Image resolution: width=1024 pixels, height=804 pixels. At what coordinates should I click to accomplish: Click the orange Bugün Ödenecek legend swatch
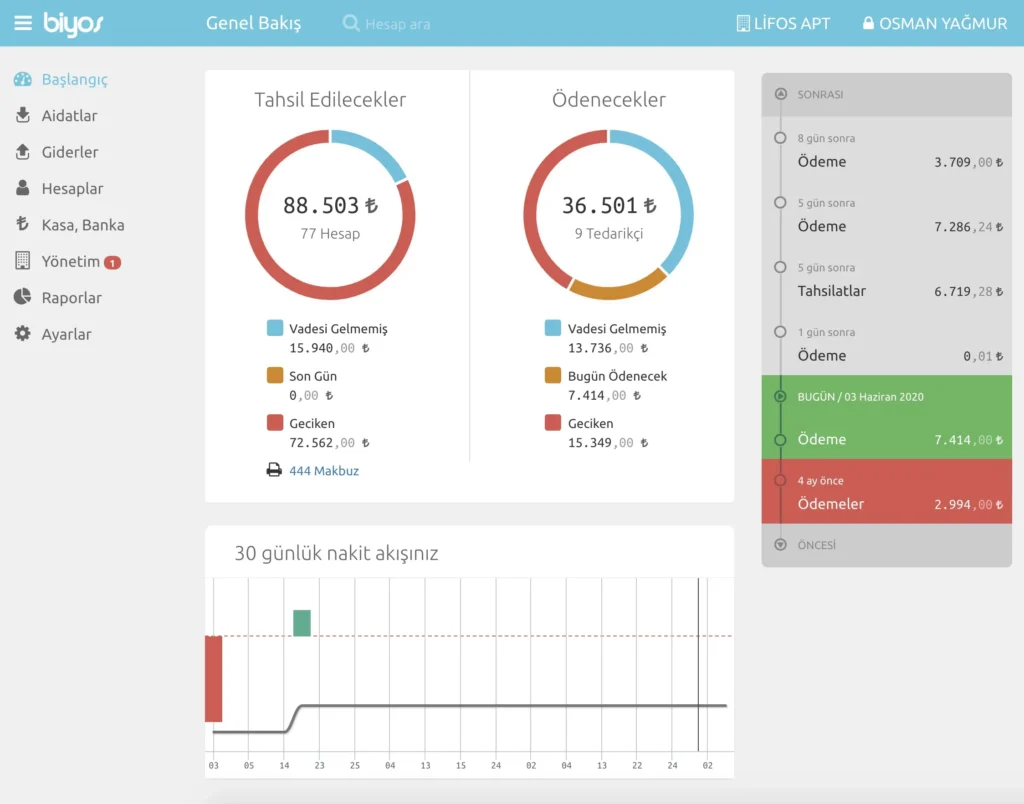pos(553,376)
